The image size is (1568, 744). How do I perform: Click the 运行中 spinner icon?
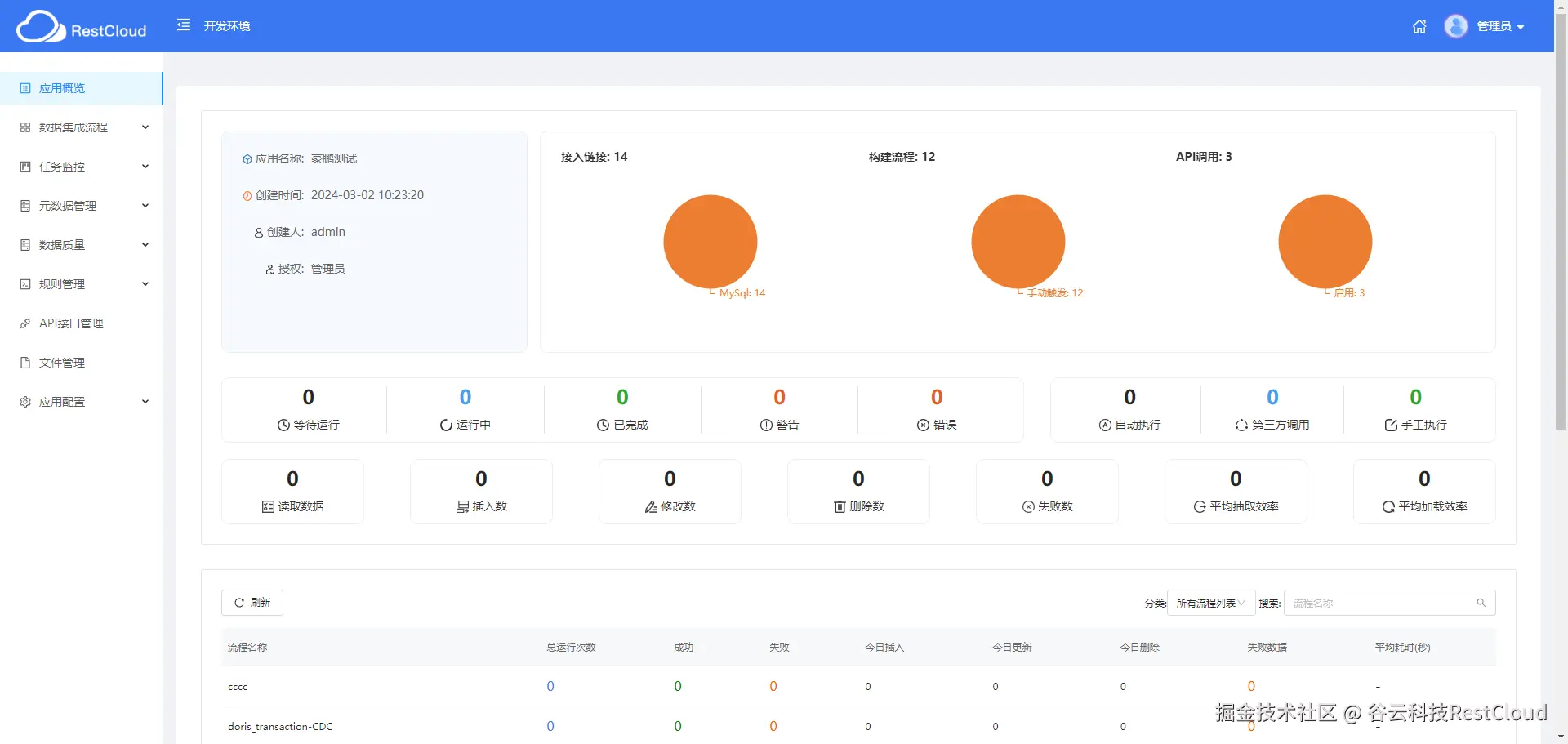tap(446, 425)
